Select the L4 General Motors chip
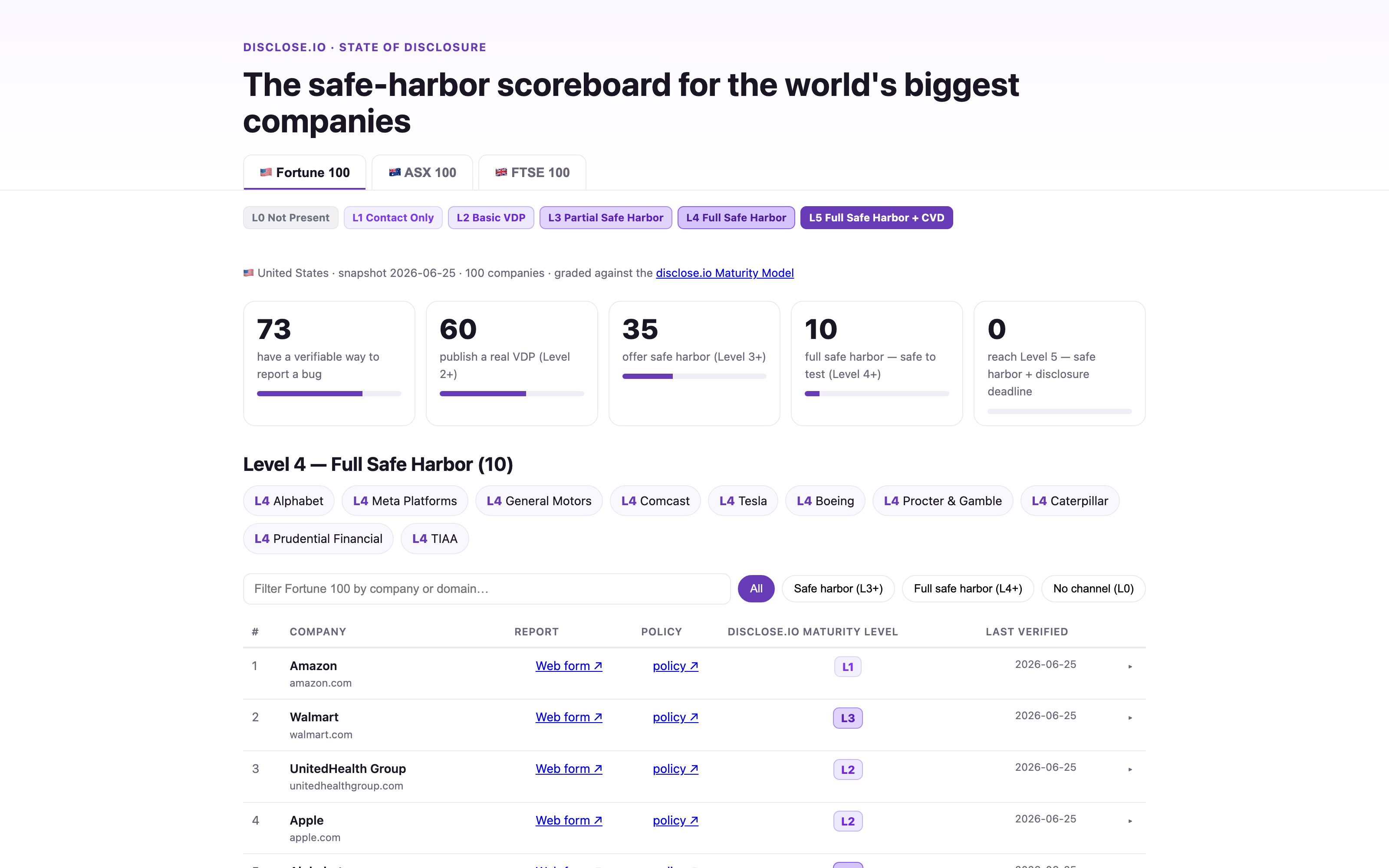This screenshot has height=868, width=1389. [x=538, y=500]
